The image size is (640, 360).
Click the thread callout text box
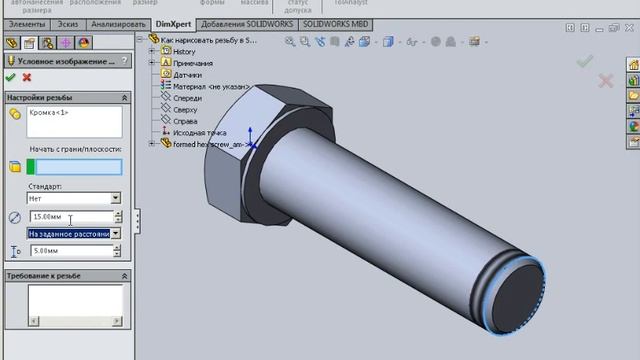[75, 301]
